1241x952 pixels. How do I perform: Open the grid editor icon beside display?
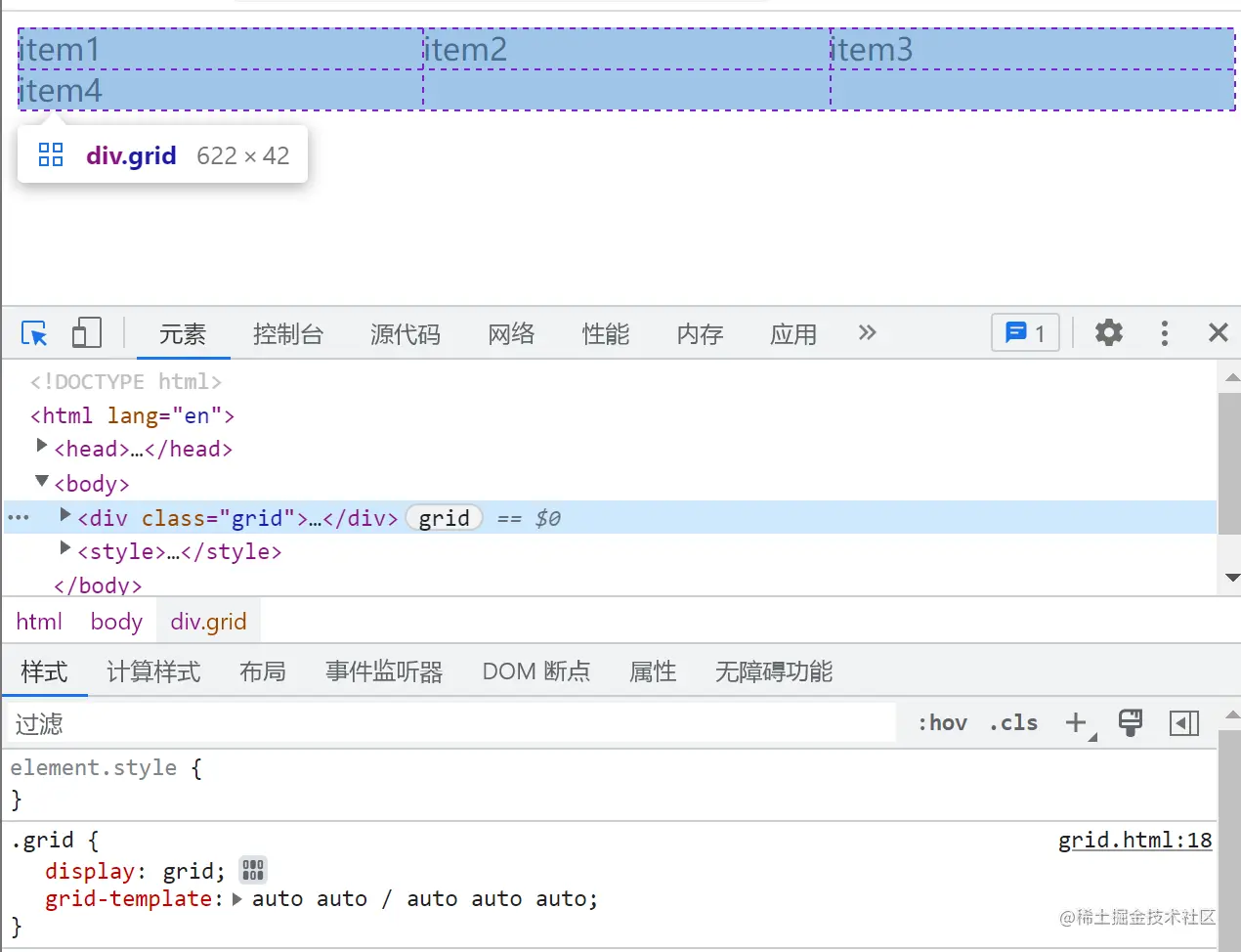(253, 870)
